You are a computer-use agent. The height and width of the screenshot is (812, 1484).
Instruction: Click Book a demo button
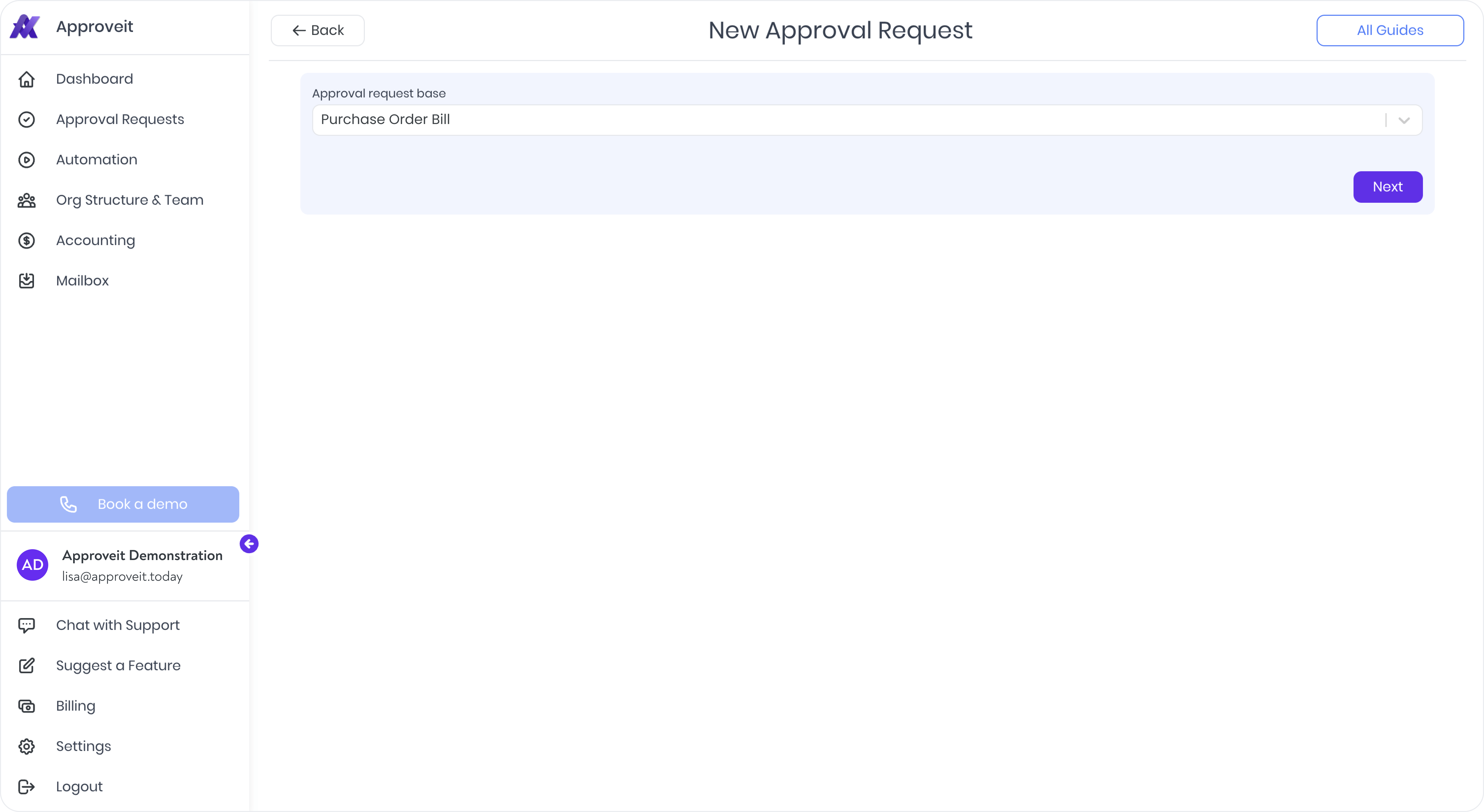(123, 504)
